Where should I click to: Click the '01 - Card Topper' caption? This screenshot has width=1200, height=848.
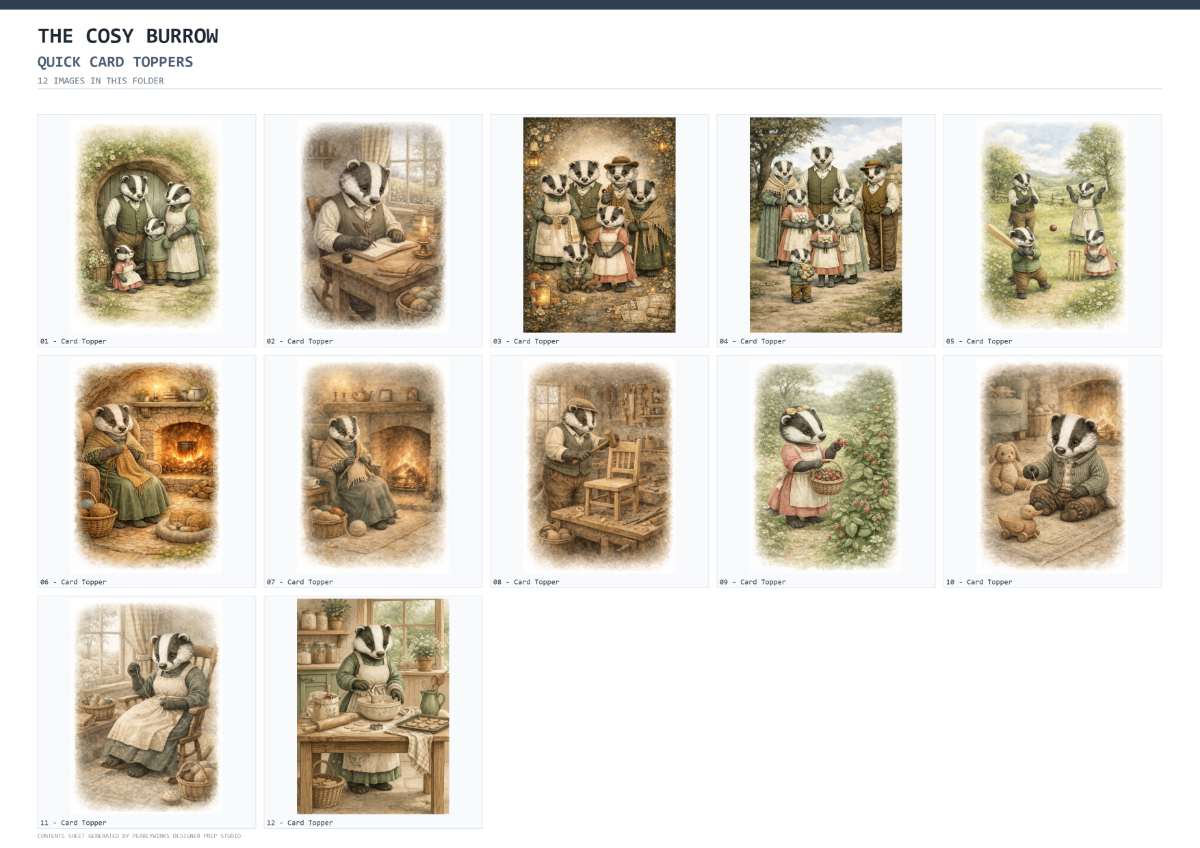pos(73,341)
